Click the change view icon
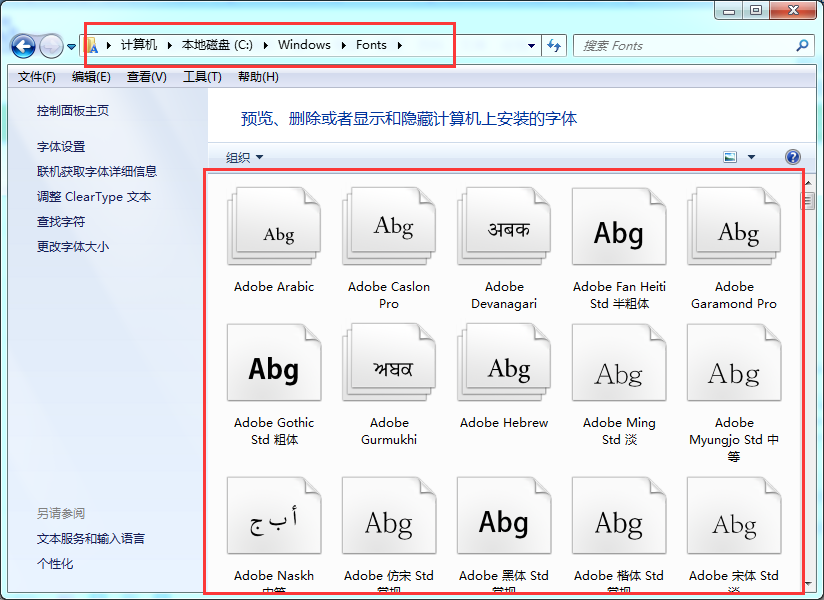This screenshot has height=600, width=824. pyautogui.click(x=730, y=157)
